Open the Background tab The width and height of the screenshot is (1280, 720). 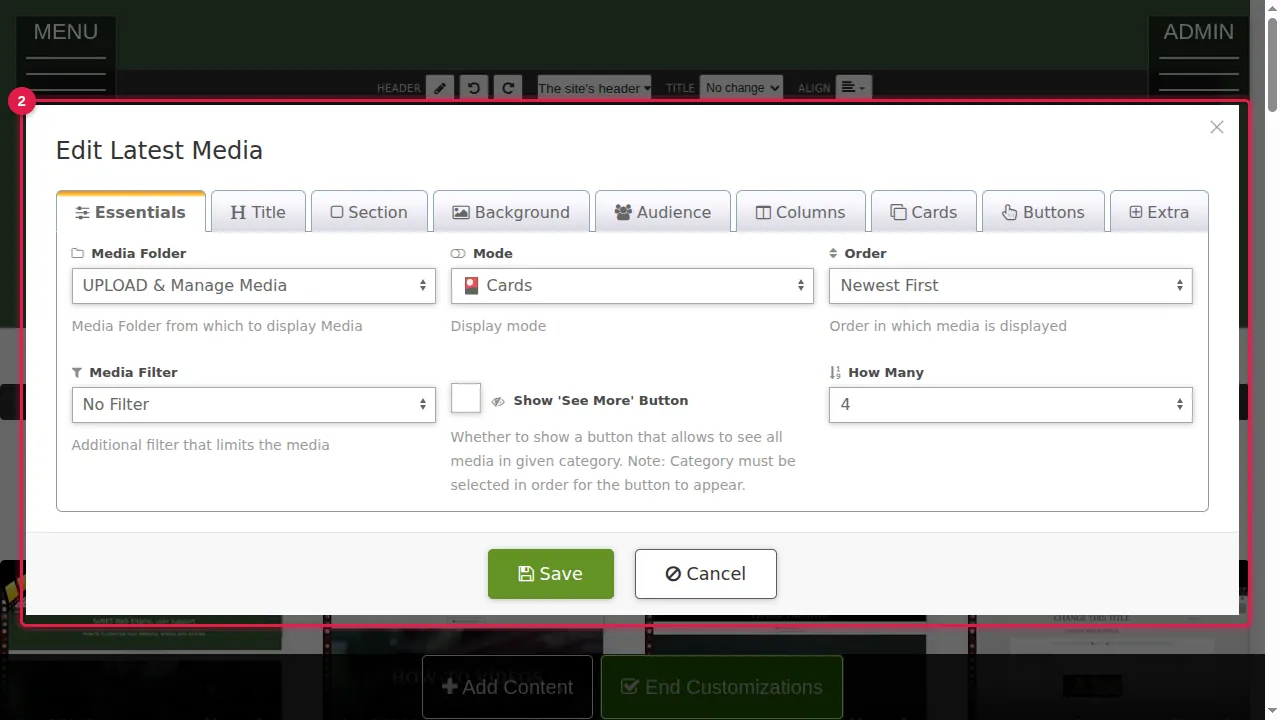point(511,212)
